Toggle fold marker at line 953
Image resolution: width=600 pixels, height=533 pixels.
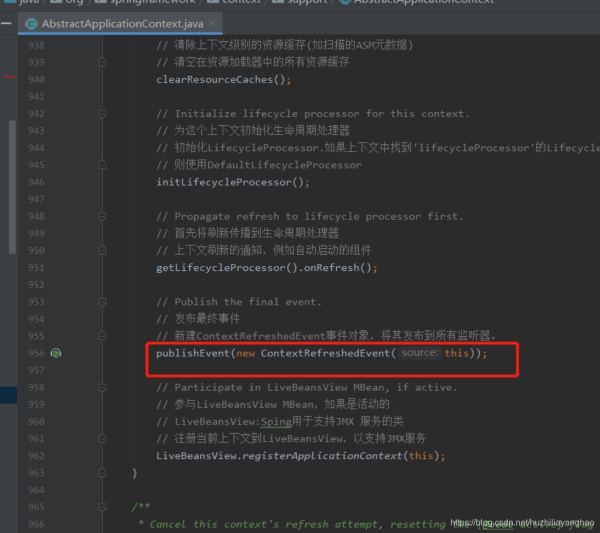tap(102, 302)
